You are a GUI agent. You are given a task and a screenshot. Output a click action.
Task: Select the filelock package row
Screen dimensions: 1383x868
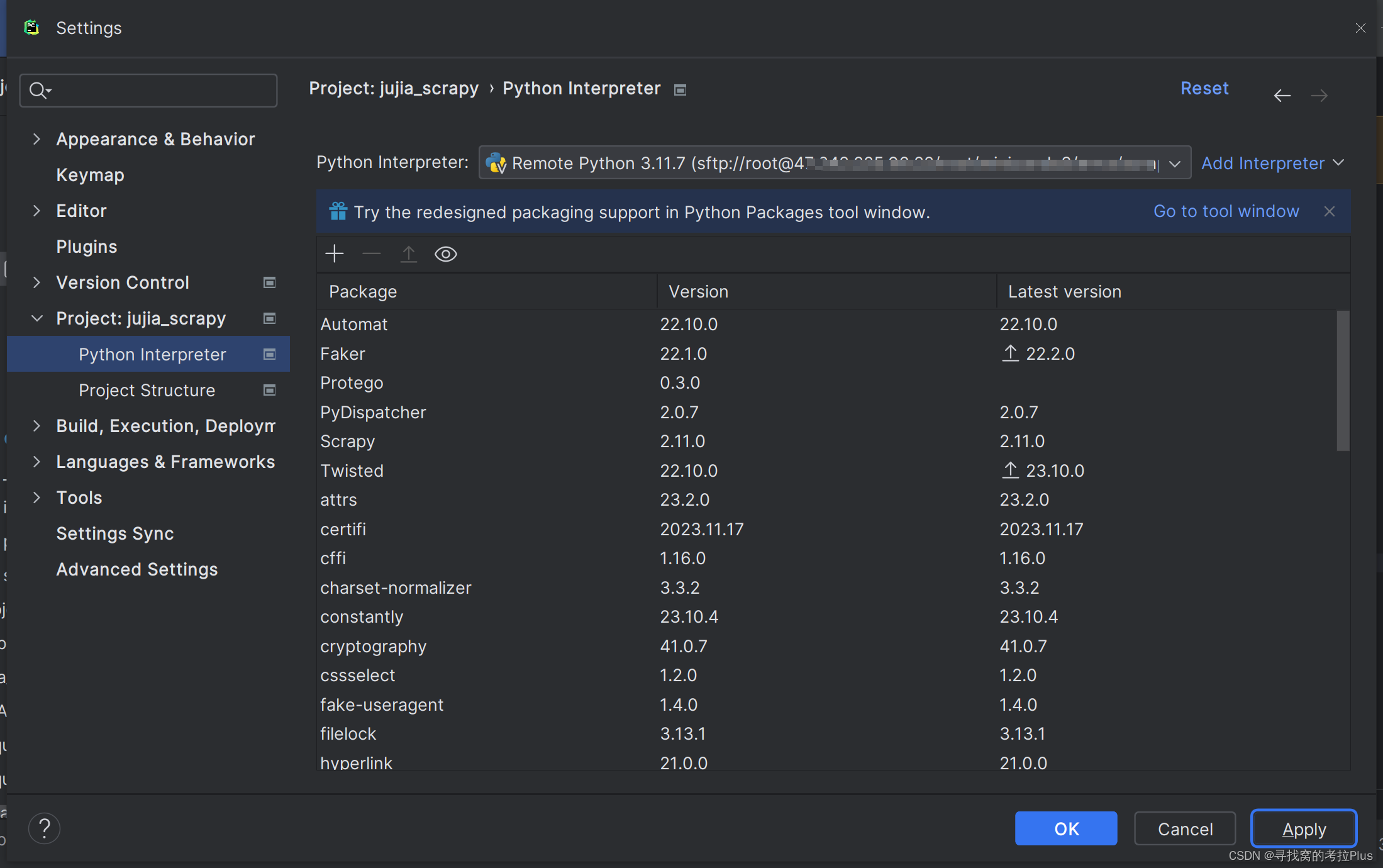(826, 733)
